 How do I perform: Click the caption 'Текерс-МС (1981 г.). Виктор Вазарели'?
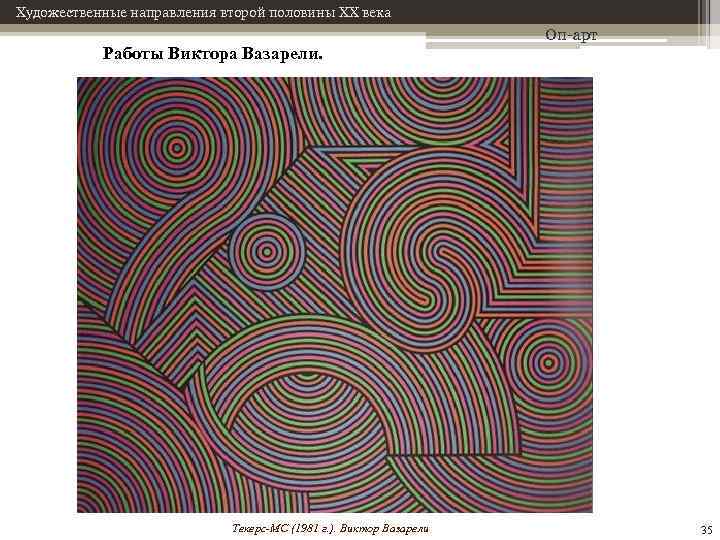[x=330, y=529]
